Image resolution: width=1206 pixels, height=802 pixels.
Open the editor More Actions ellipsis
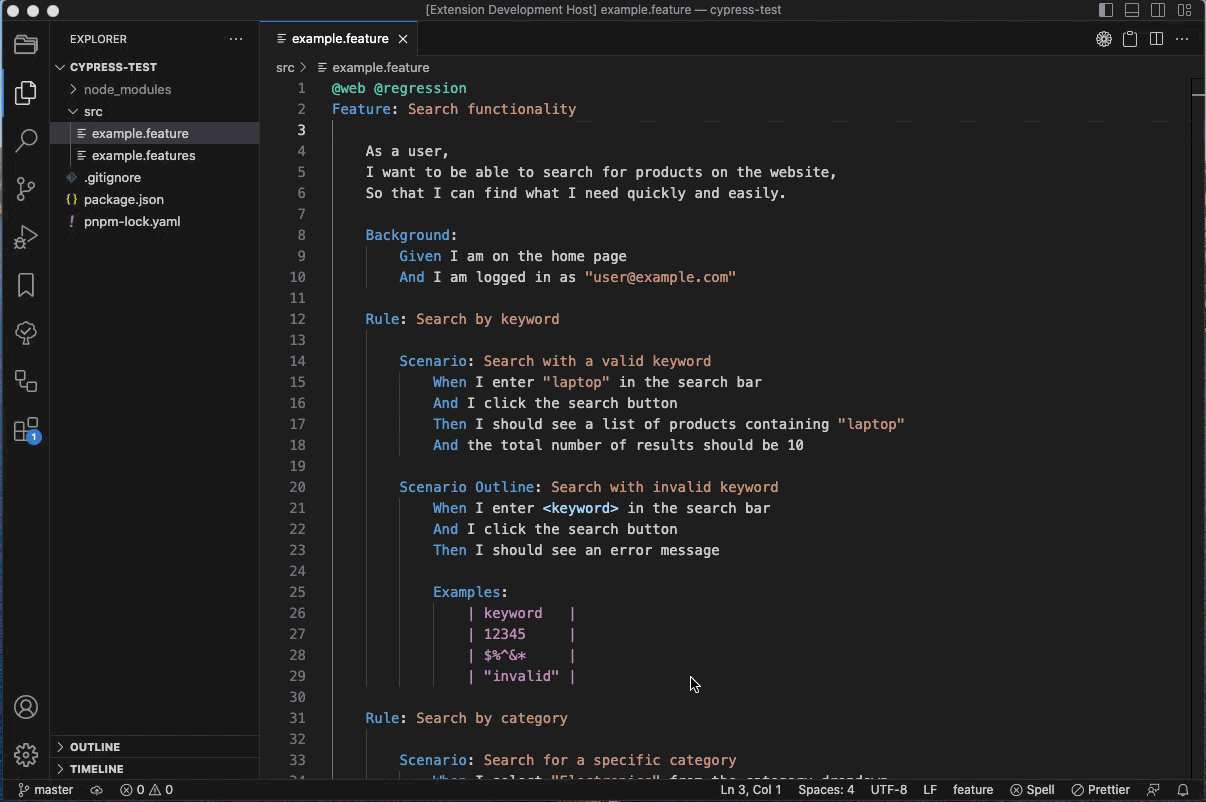coord(1182,39)
